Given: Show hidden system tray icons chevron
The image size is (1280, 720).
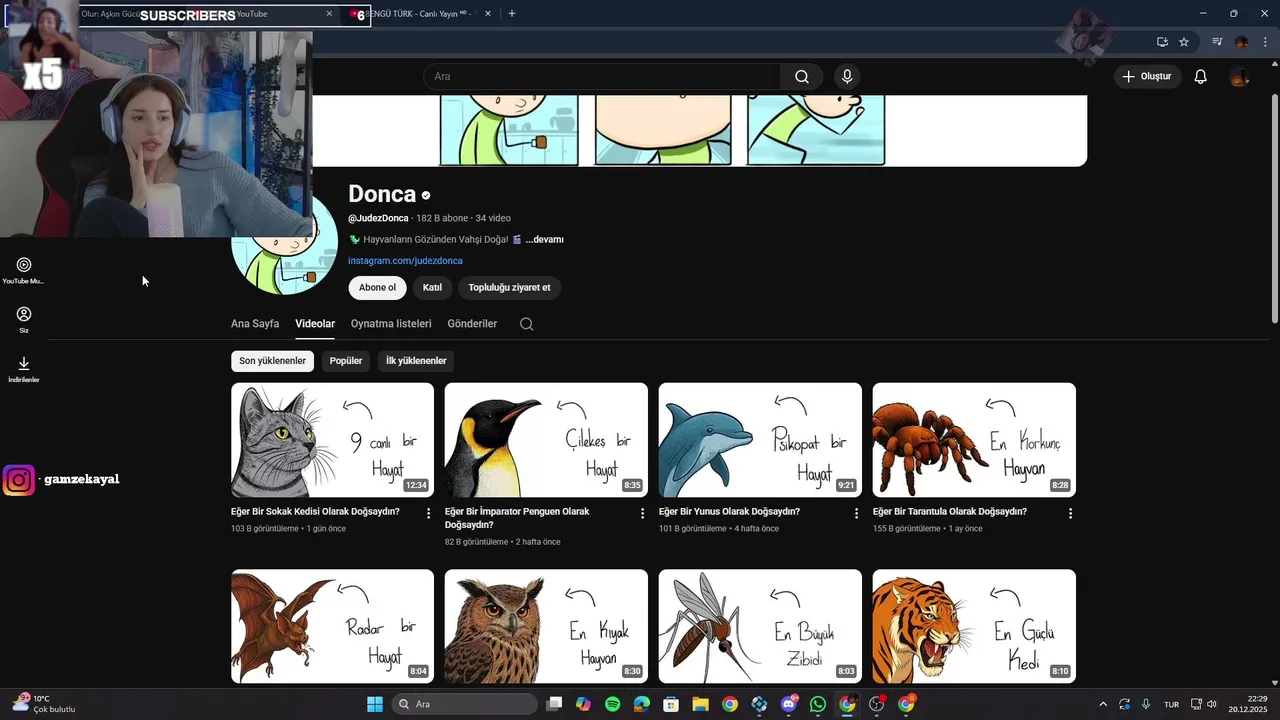Looking at the screenshot, I should pyautogui.click(x=1103, y=704).
